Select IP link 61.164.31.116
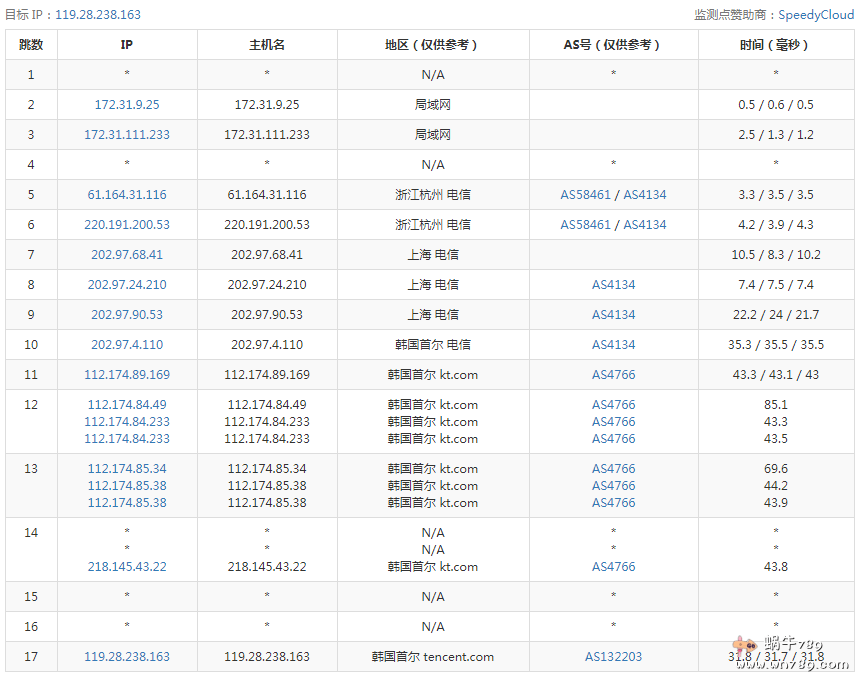Image resolution: width=865 pixels, height=678 pixels. [x=127, y=195]
